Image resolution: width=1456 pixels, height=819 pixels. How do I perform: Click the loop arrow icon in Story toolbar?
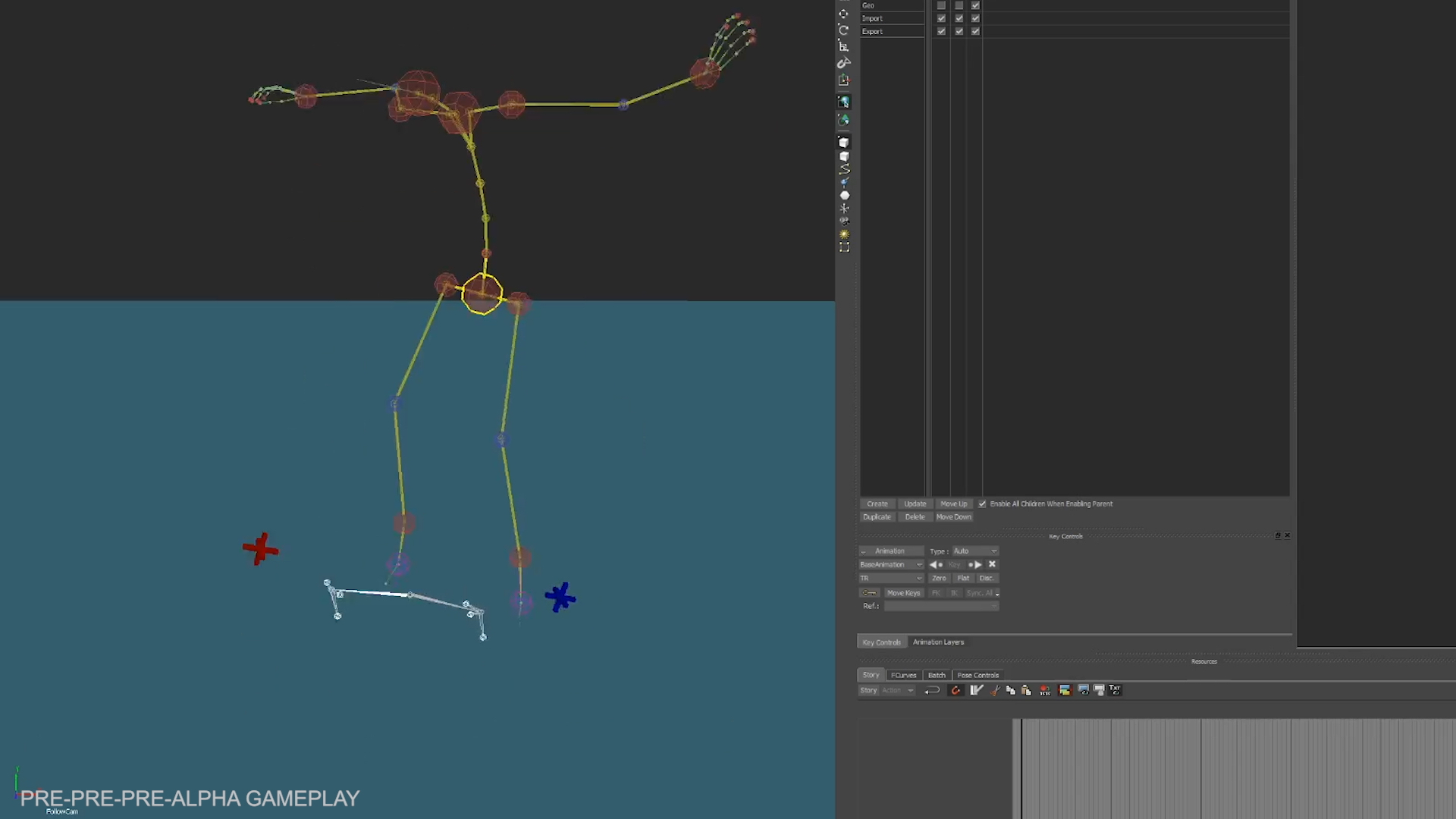[933, 690]
